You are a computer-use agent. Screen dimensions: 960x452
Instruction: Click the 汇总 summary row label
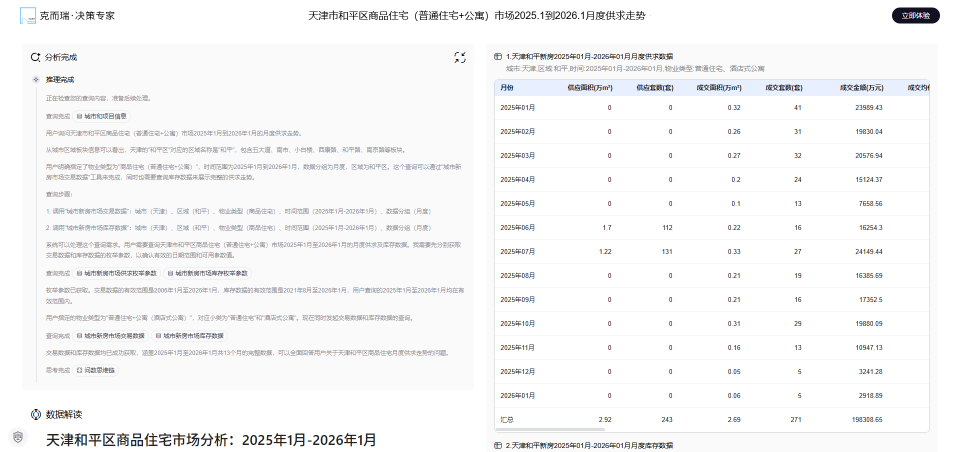507,420
